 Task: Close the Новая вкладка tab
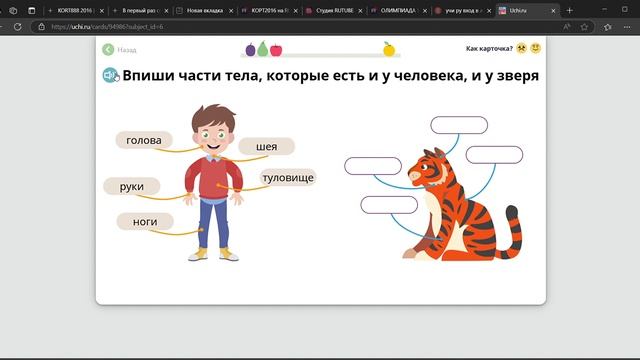click(231, 11)
